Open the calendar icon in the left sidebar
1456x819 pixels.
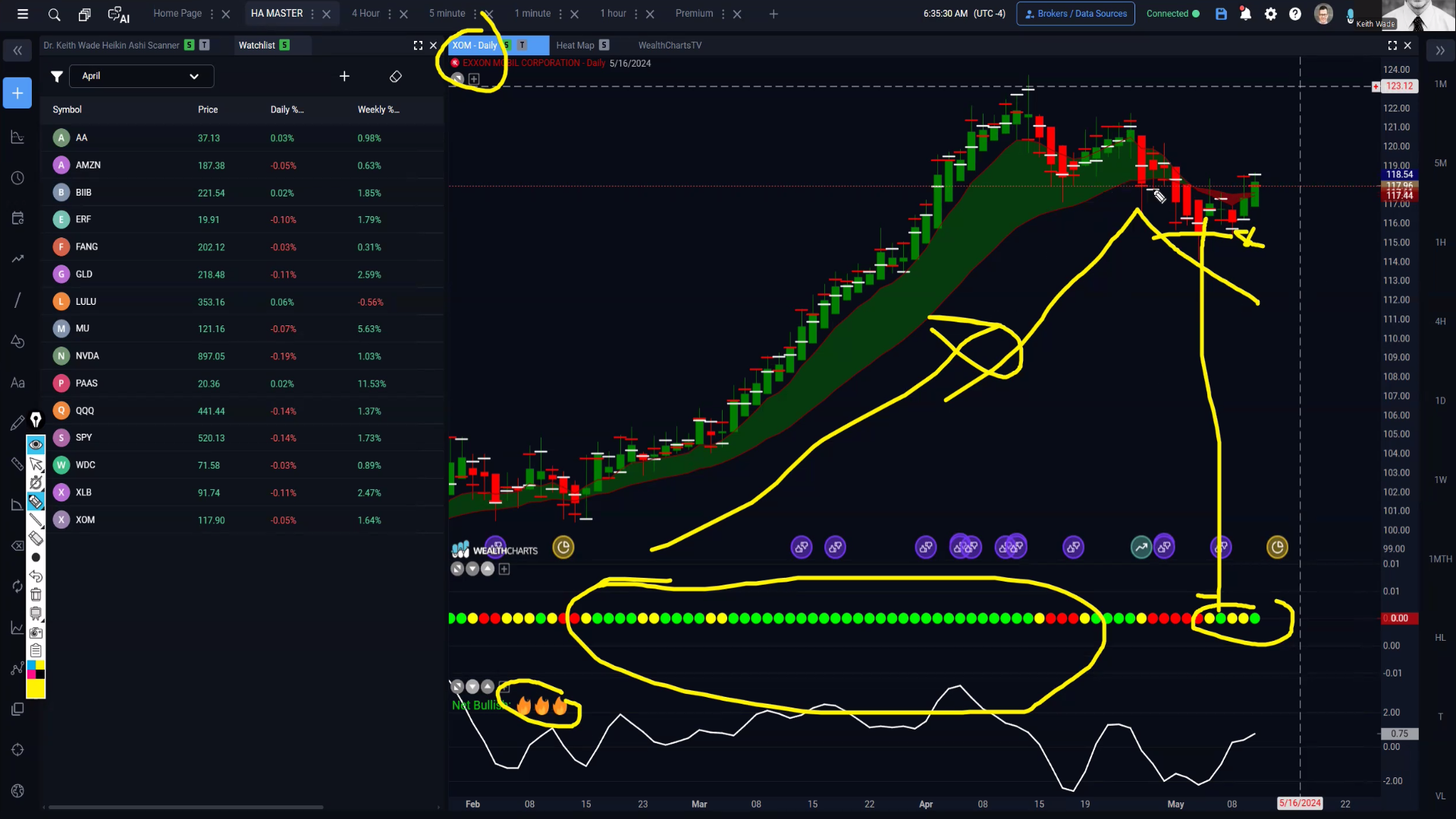coord(17,218)
